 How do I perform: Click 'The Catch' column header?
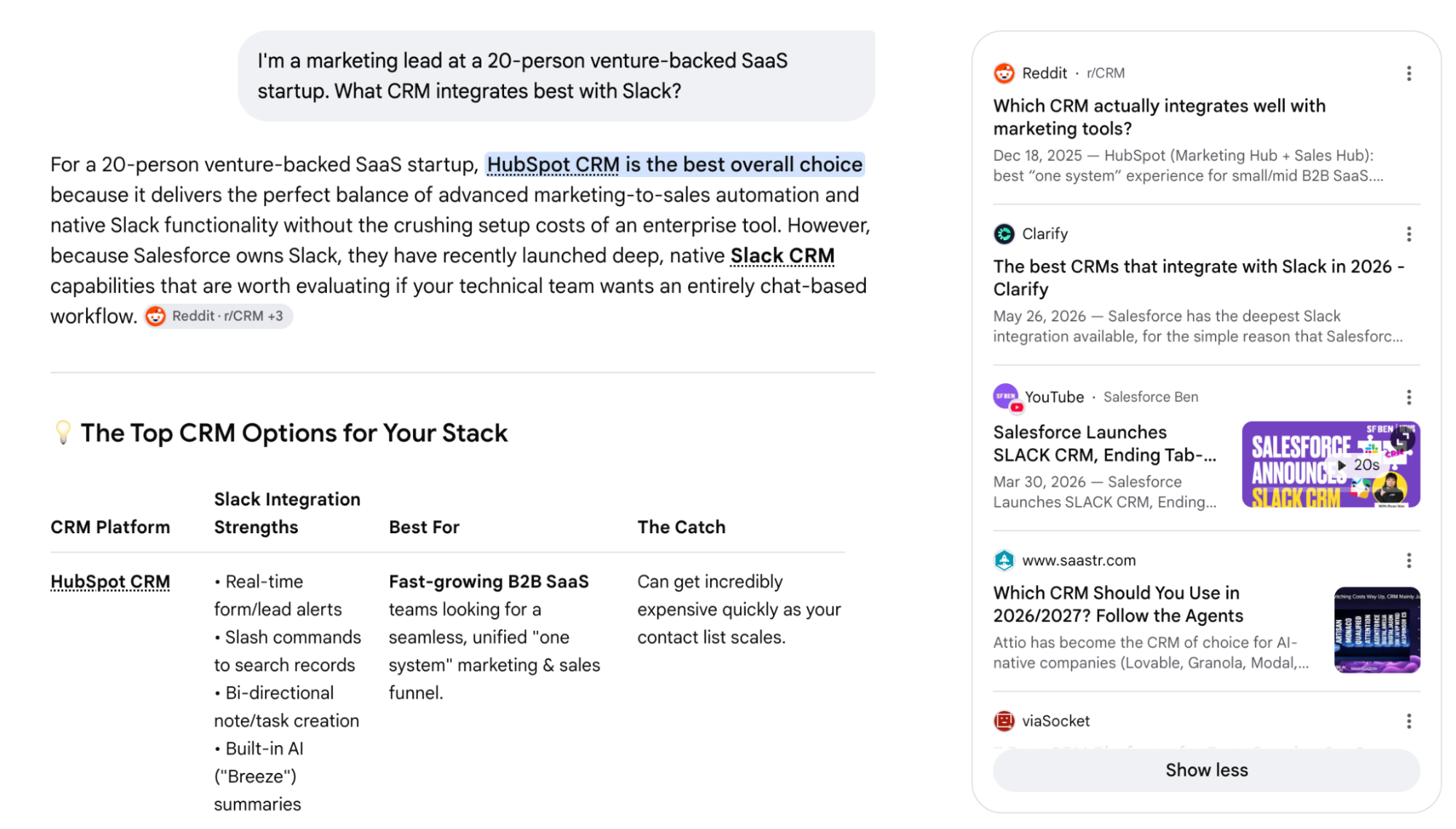pos(681,527)
